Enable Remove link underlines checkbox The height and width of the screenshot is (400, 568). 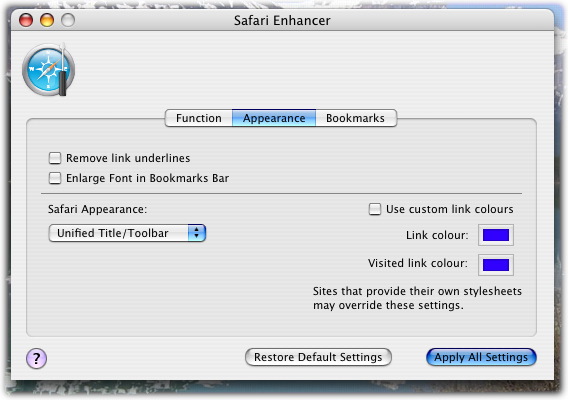point(55,158)
